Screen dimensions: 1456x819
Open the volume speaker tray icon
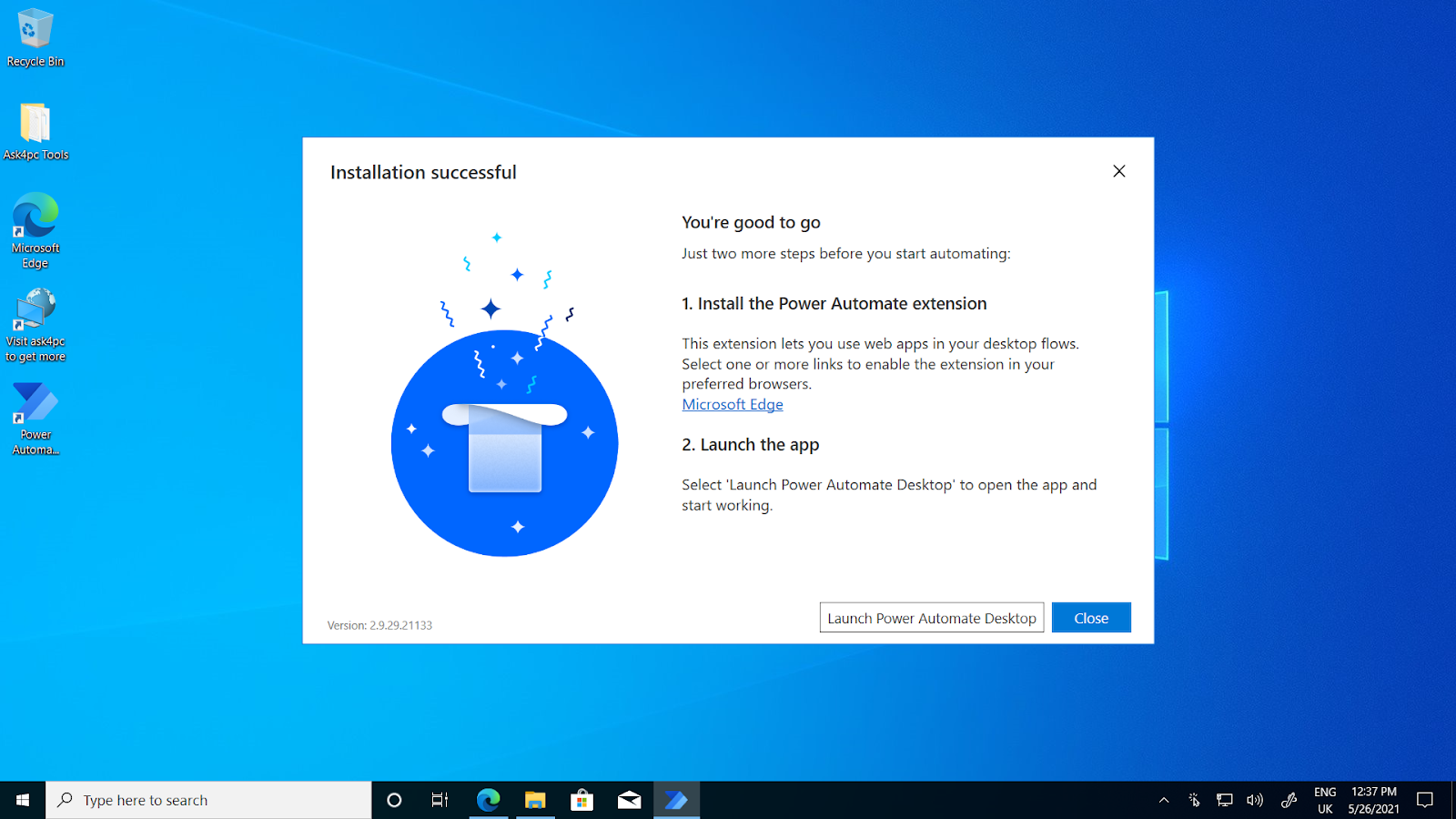pos(1255,800)
